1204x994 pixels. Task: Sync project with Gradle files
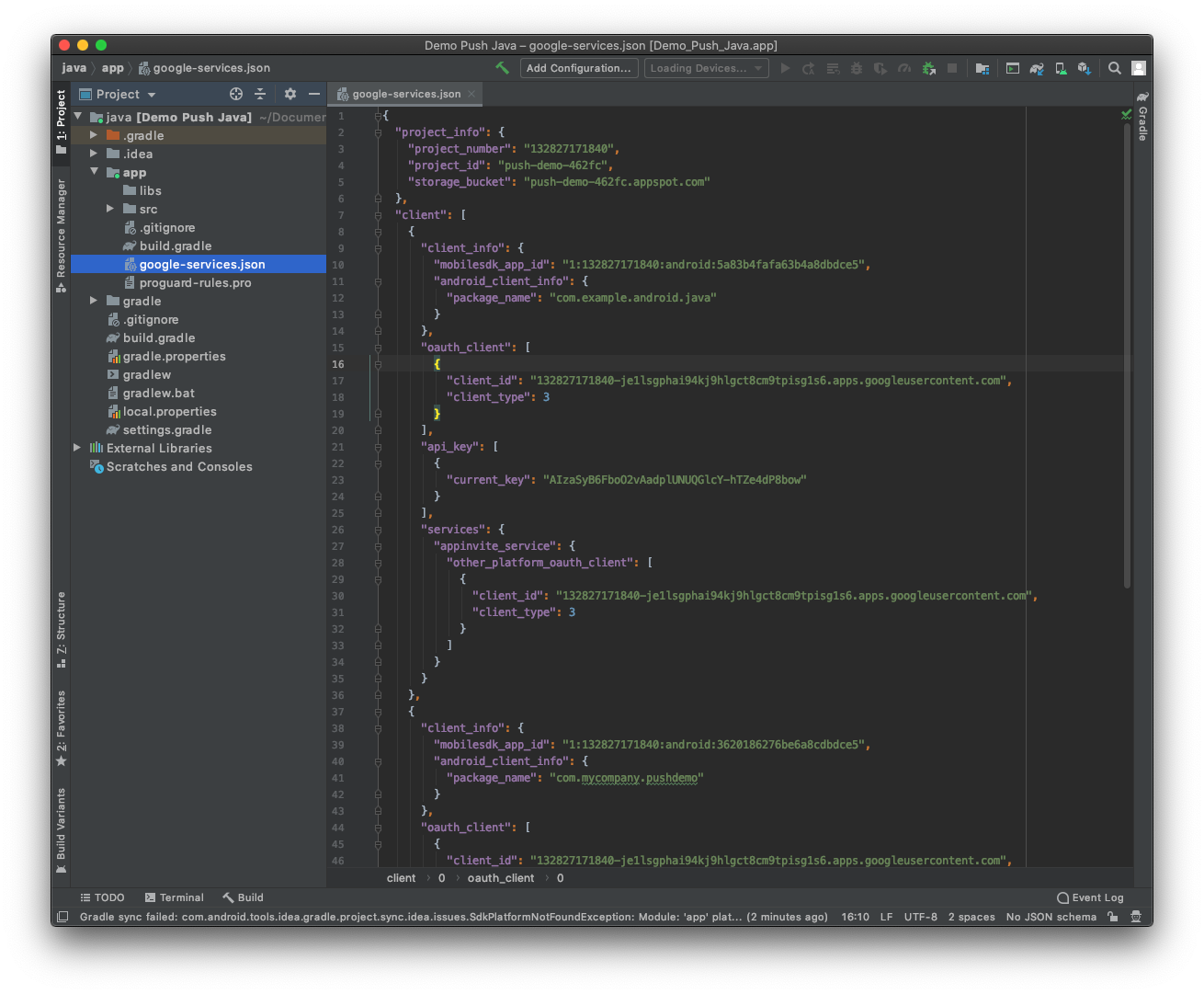[1037, 68]
